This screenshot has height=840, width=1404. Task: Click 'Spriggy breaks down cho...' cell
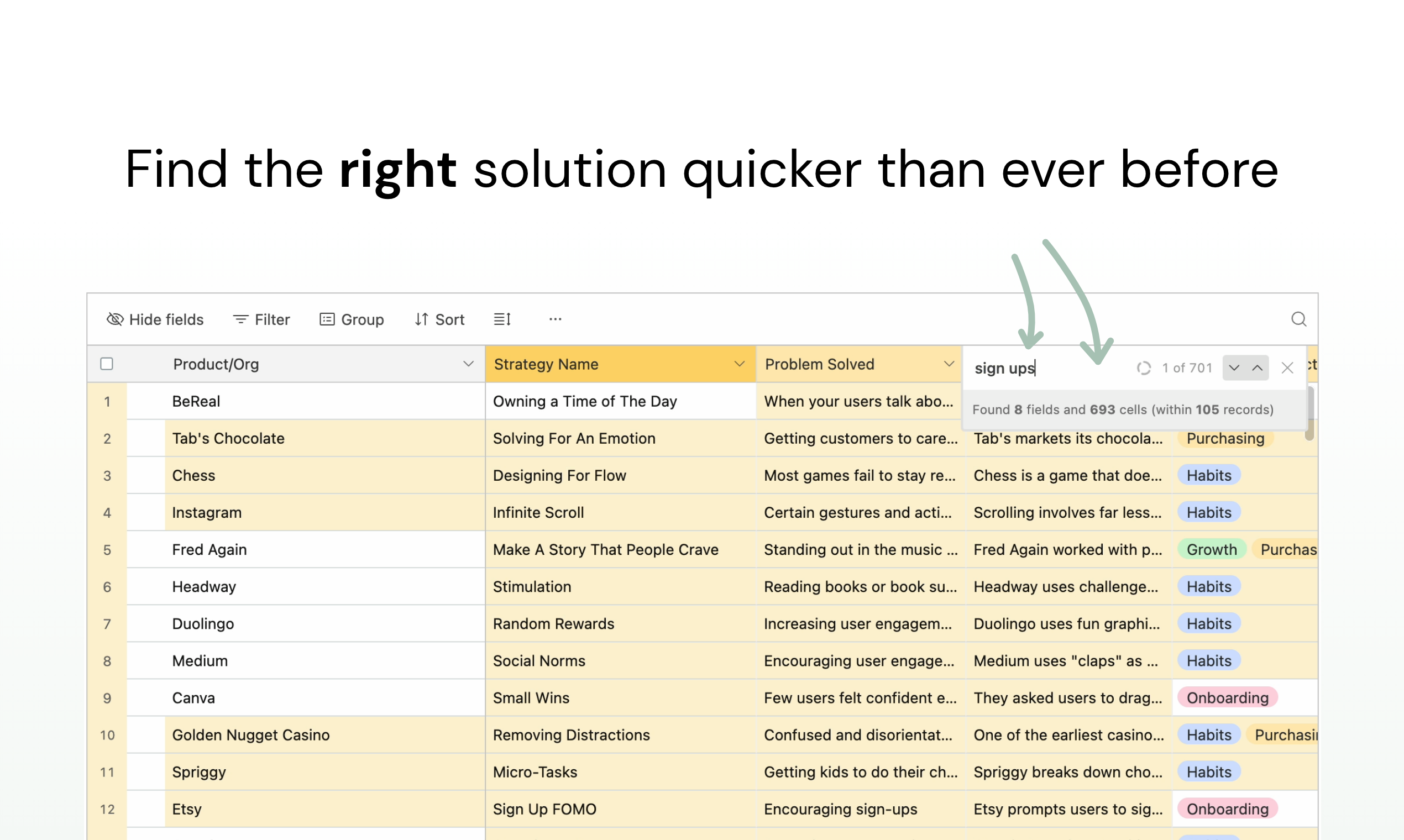coord(1069,772)
